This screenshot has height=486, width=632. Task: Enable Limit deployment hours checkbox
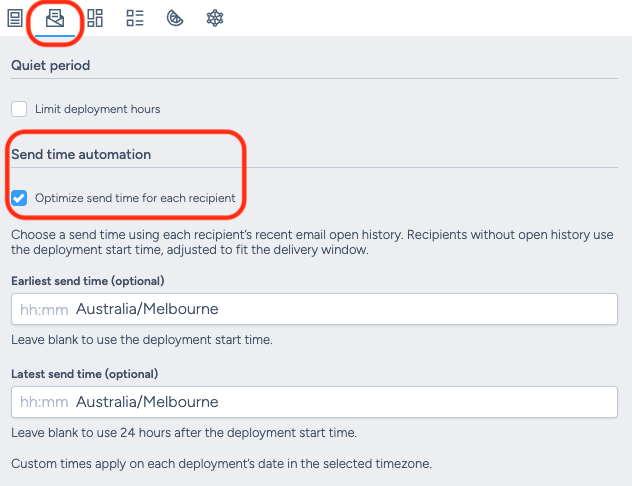pyautogui.click(x=19, y=109)
